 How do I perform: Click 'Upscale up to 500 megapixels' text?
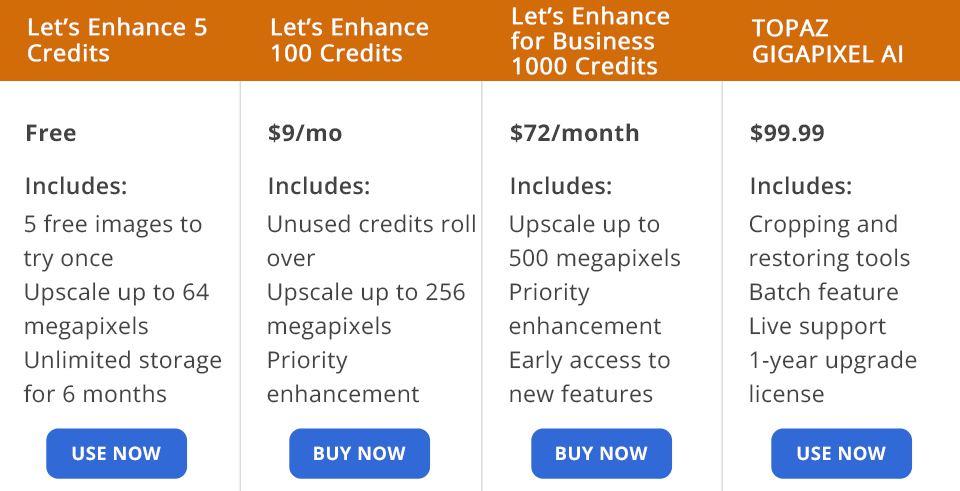coord(594,241)
